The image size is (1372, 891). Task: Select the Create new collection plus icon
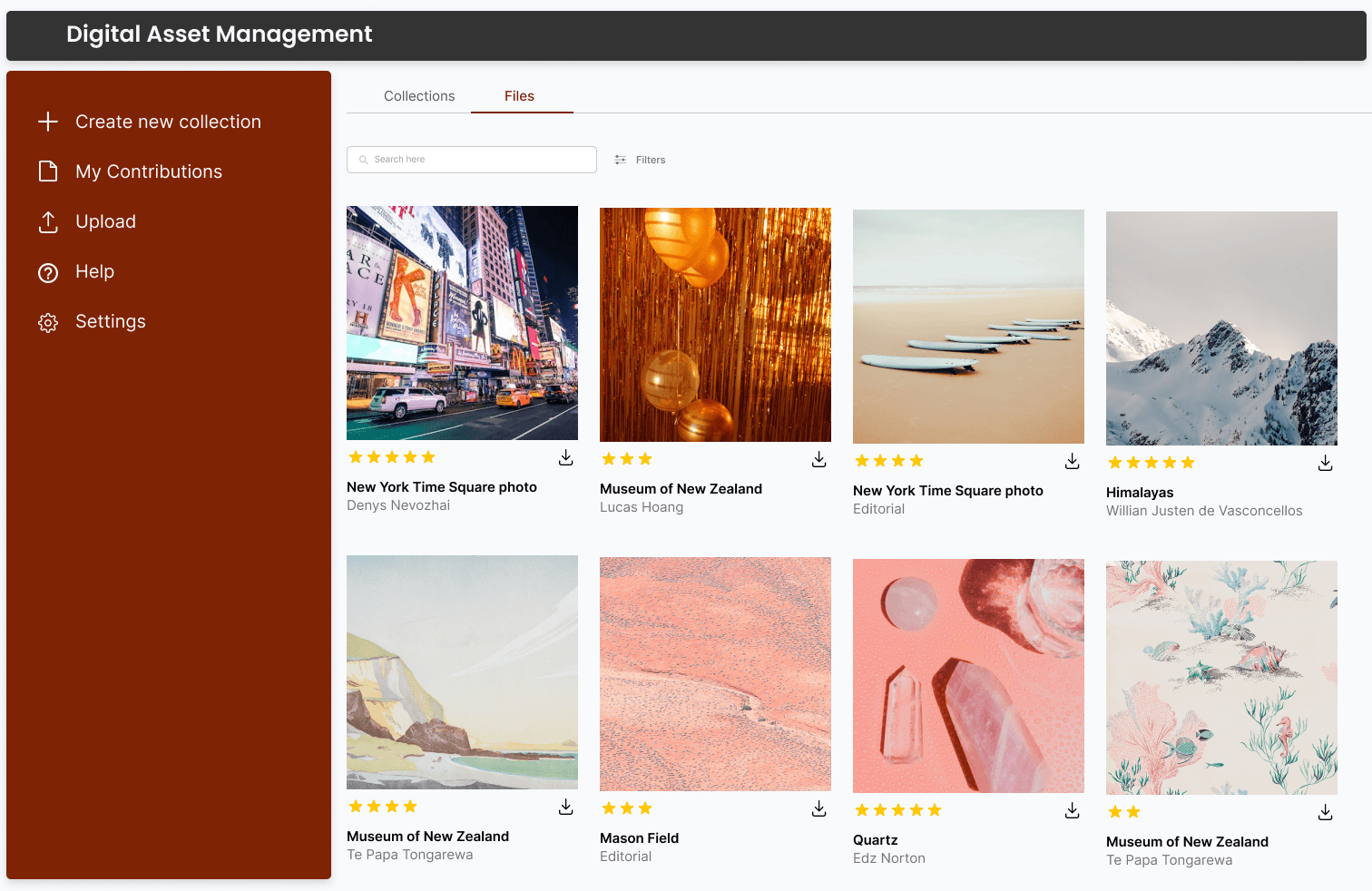pos(47,121)
